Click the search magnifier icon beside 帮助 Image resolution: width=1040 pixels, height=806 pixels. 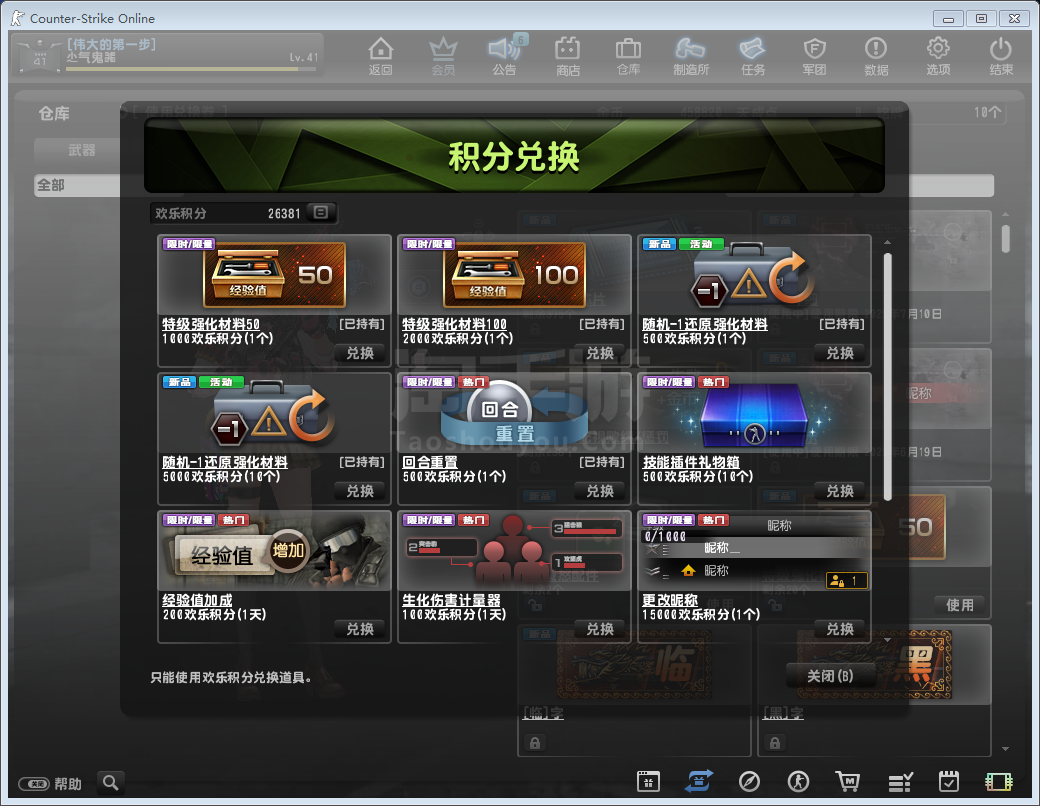coord(111,782)
